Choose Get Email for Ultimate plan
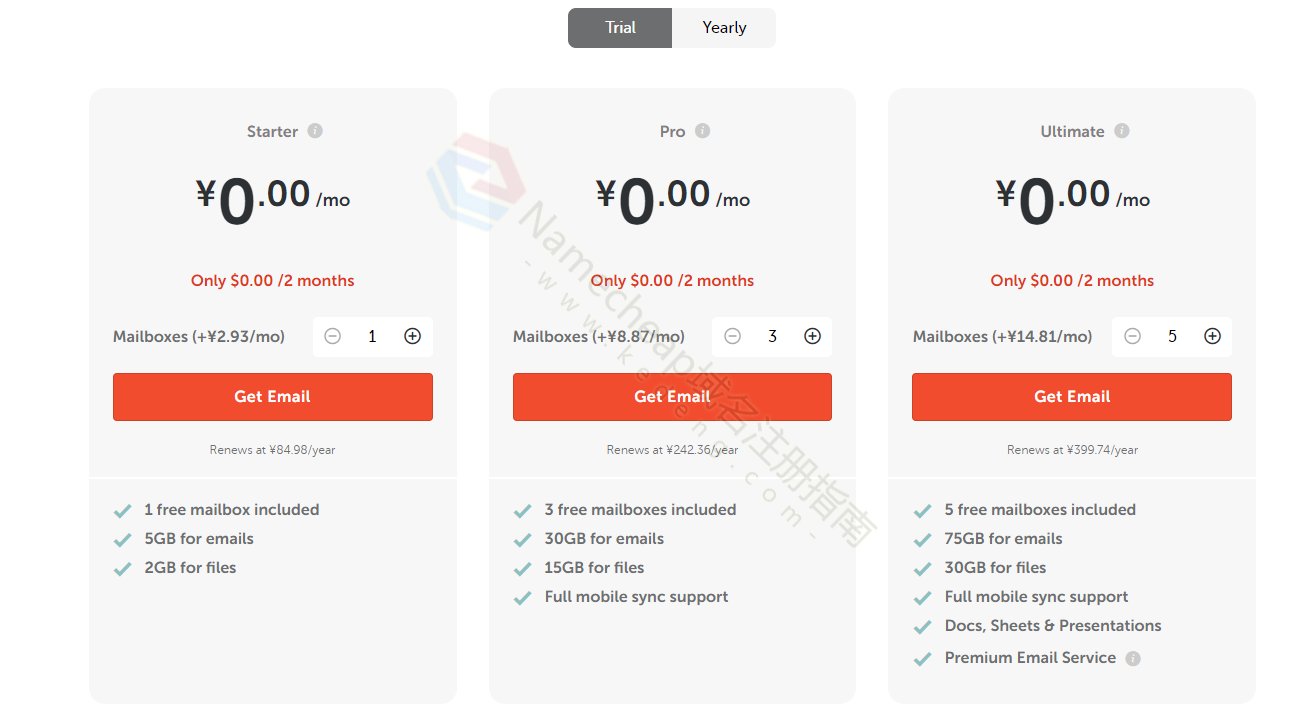Viewport: 1315px width, 721px height. tap(1071, 397)
